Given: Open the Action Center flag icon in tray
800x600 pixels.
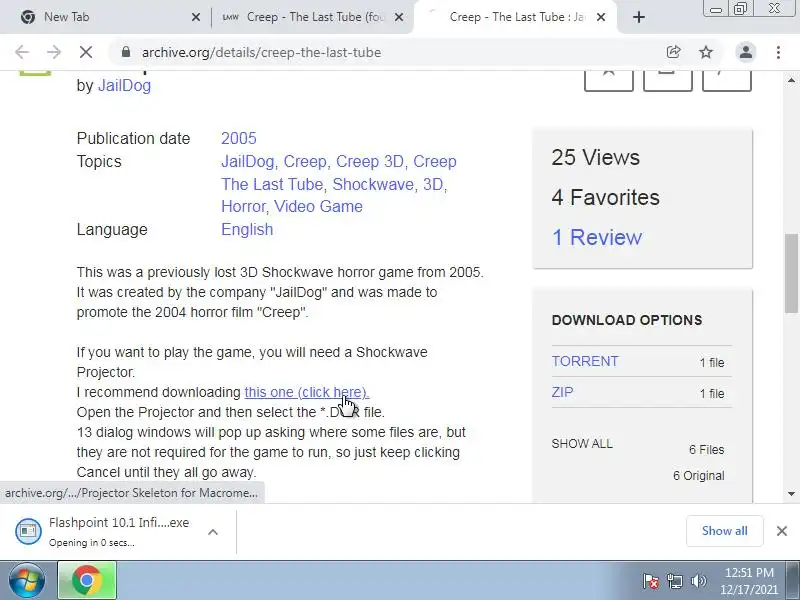Looking at the screenshot, I should click(x=651, y=581).
